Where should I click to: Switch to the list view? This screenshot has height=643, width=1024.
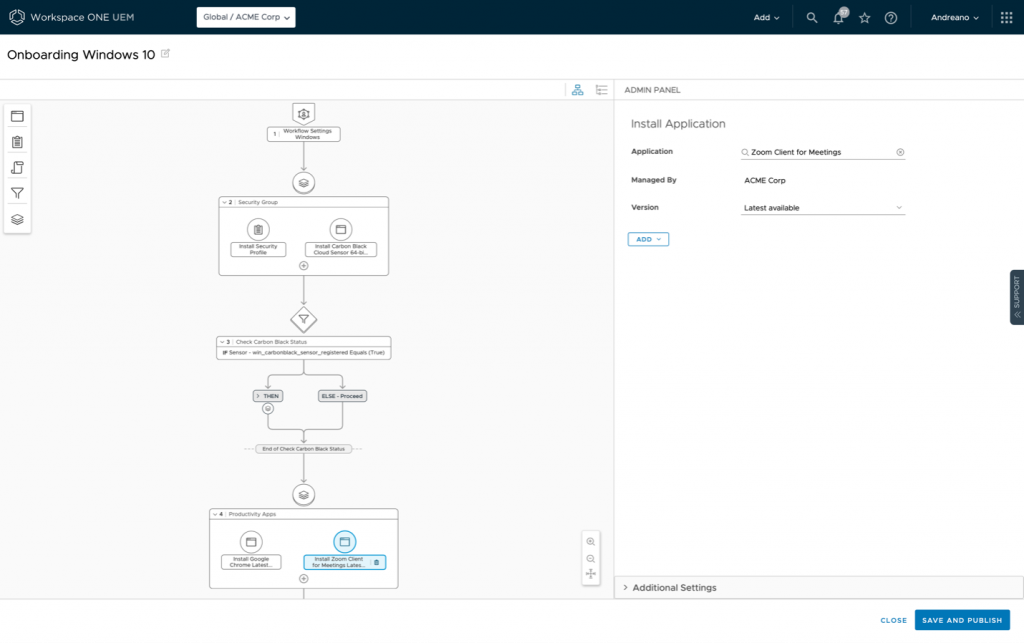click(601, 90)
